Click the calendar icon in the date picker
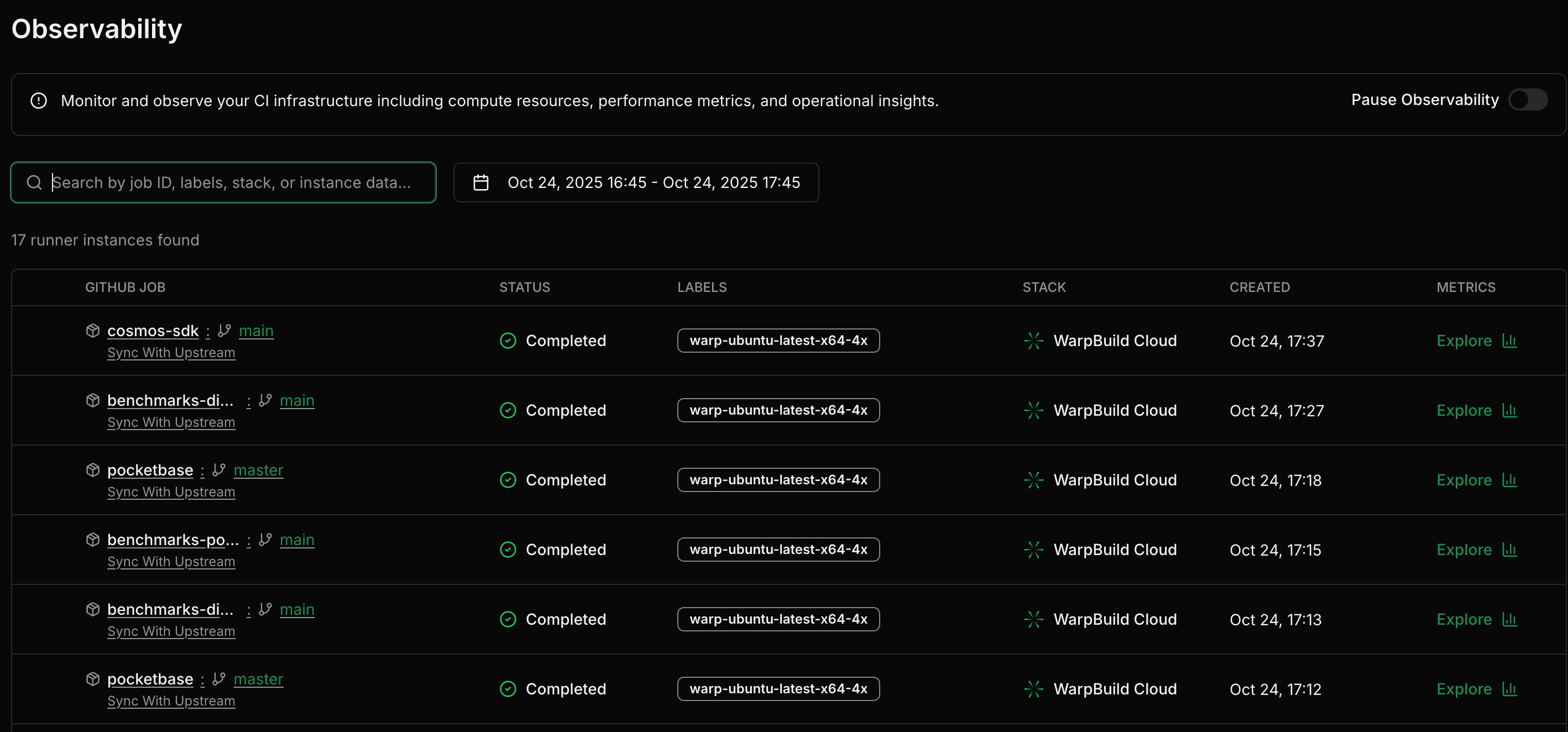Image resolution: width=1568 pixels, height=732 pixels. [481, 182]
